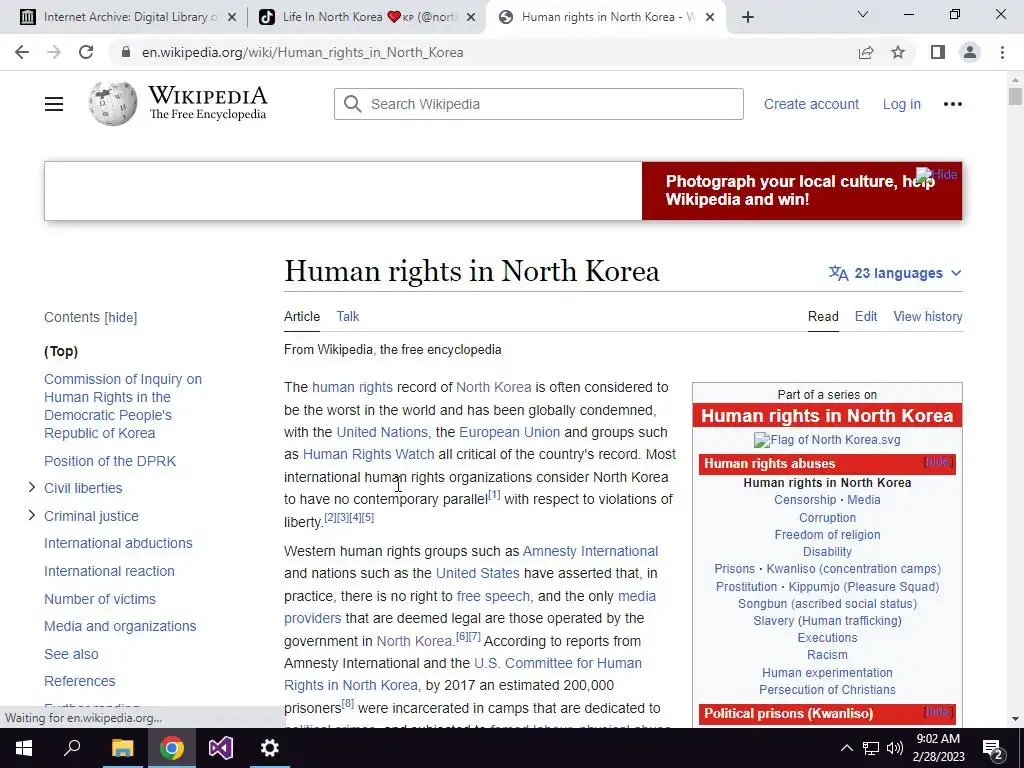Collapse Political prisons (Kwanliso) infobox section

(938, 712)
